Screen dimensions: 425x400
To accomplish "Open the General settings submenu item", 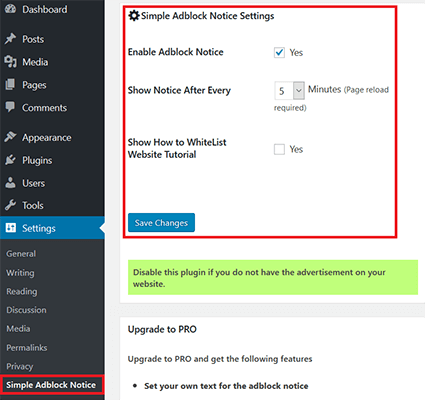I will (21, 254).
